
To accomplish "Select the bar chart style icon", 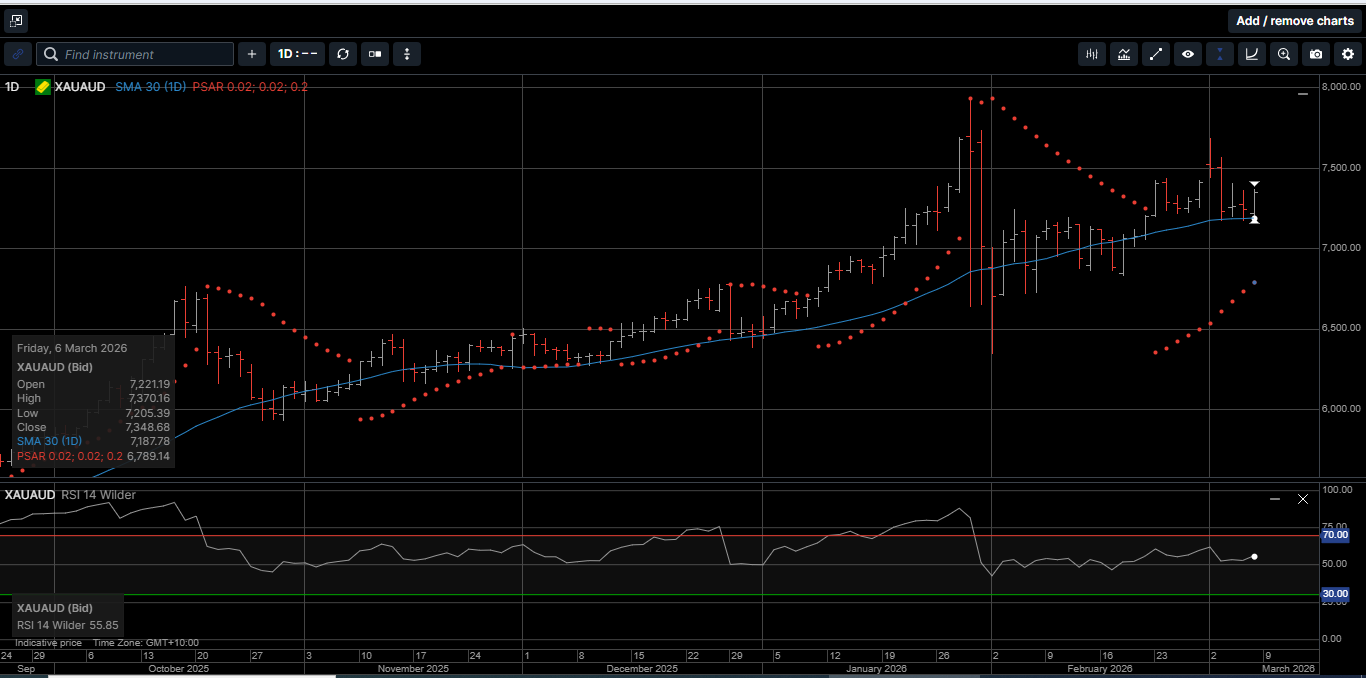I will coord(1091,54).
